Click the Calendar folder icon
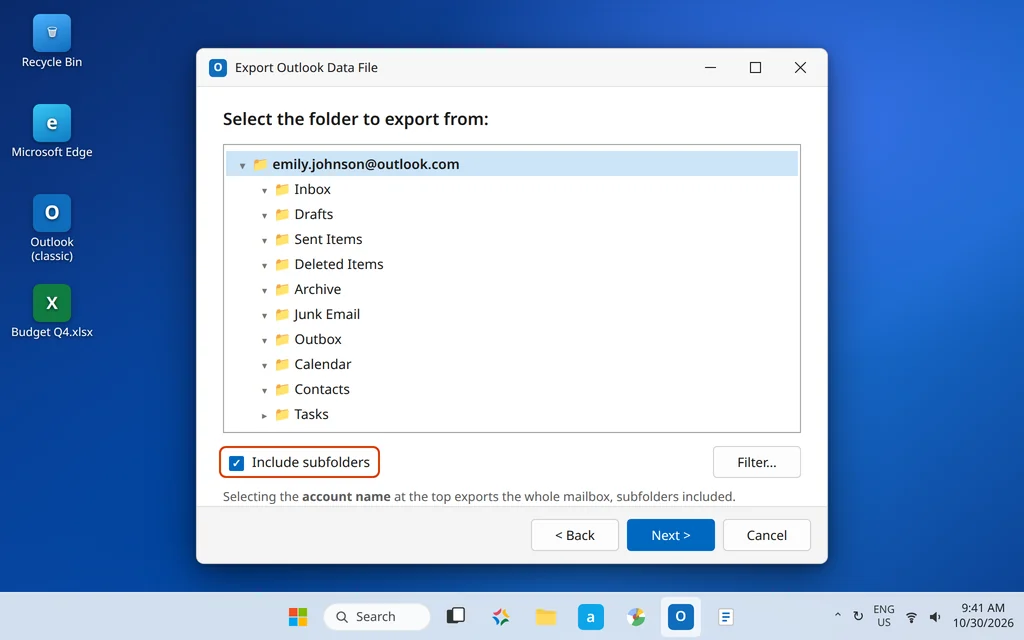This screenshot has height=640, width=1024. coord(282,364)
